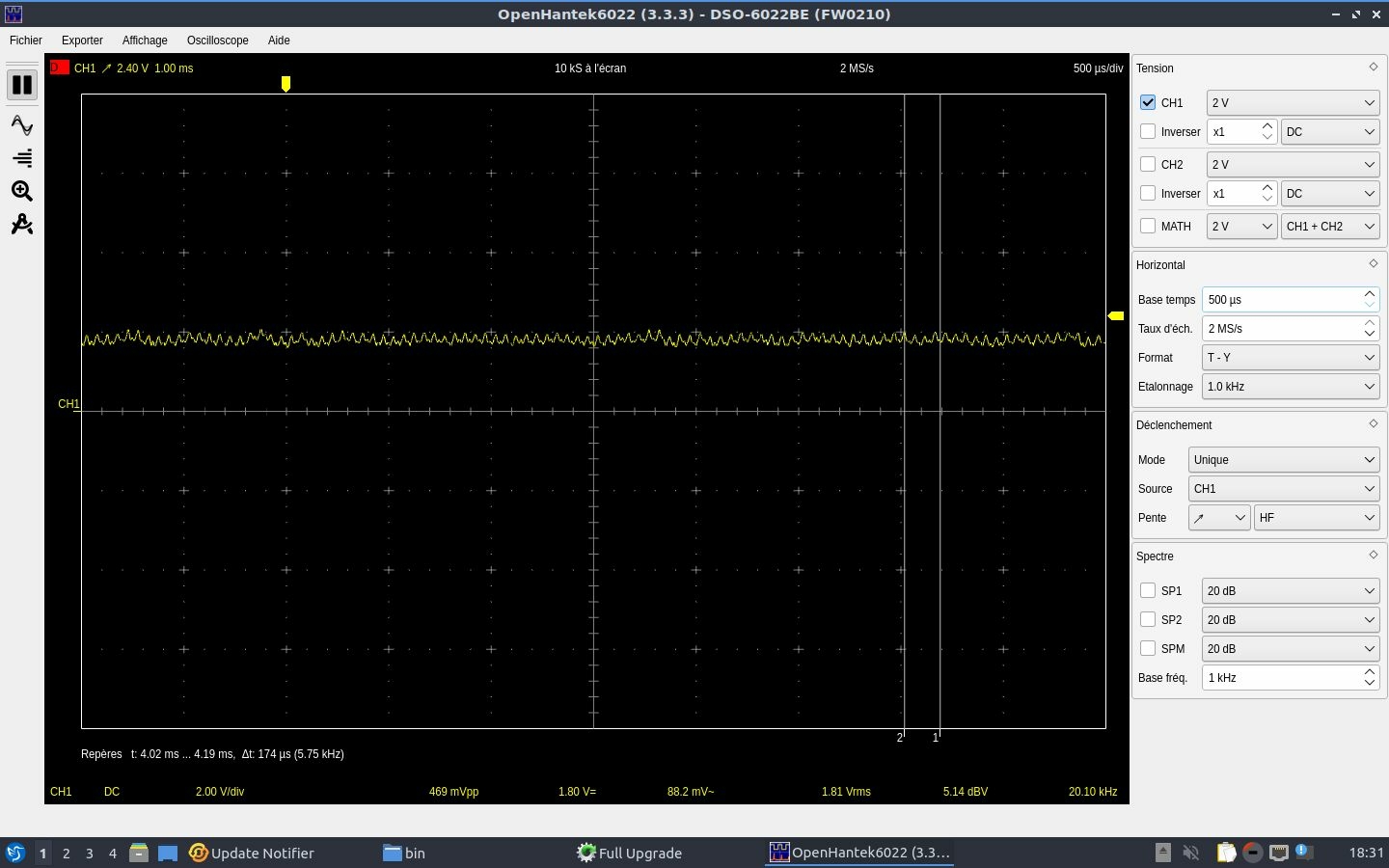Decrease the Taux d'éch. sample rate
This screenshot has width=1389, height=868.
(1370, 334)
